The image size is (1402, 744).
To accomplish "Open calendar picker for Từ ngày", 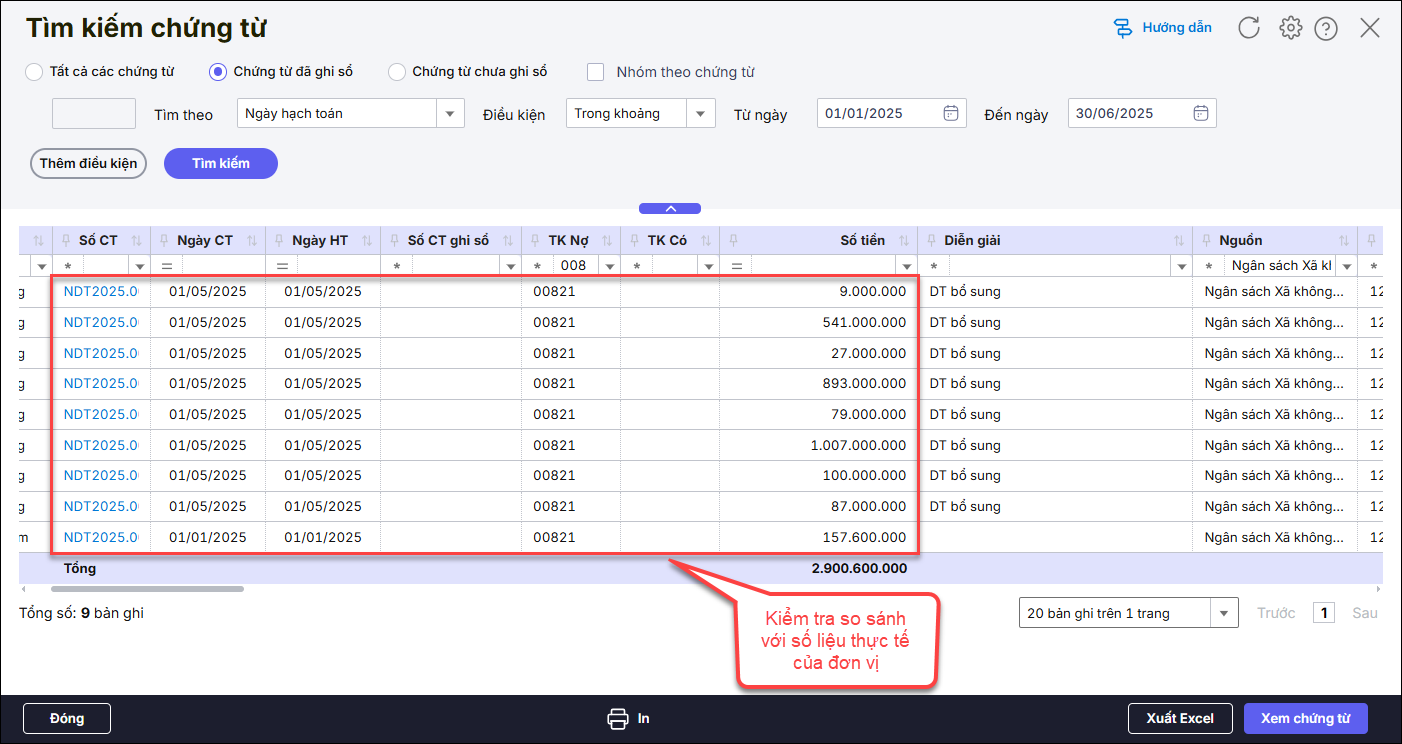I will [x=951, y=113].
